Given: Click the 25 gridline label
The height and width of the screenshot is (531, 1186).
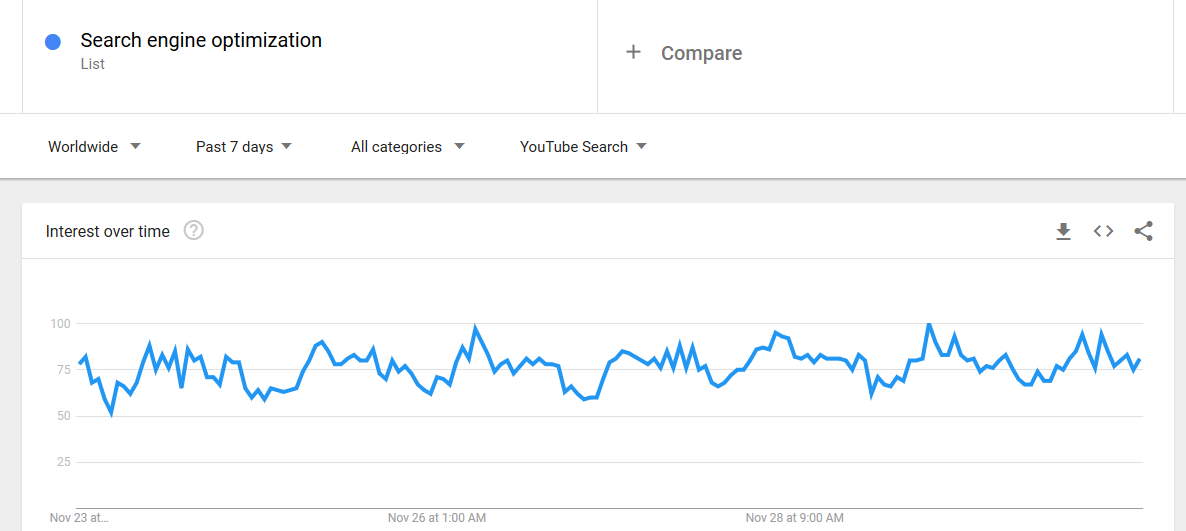Looking at the screenshot, I should [64, 462].
